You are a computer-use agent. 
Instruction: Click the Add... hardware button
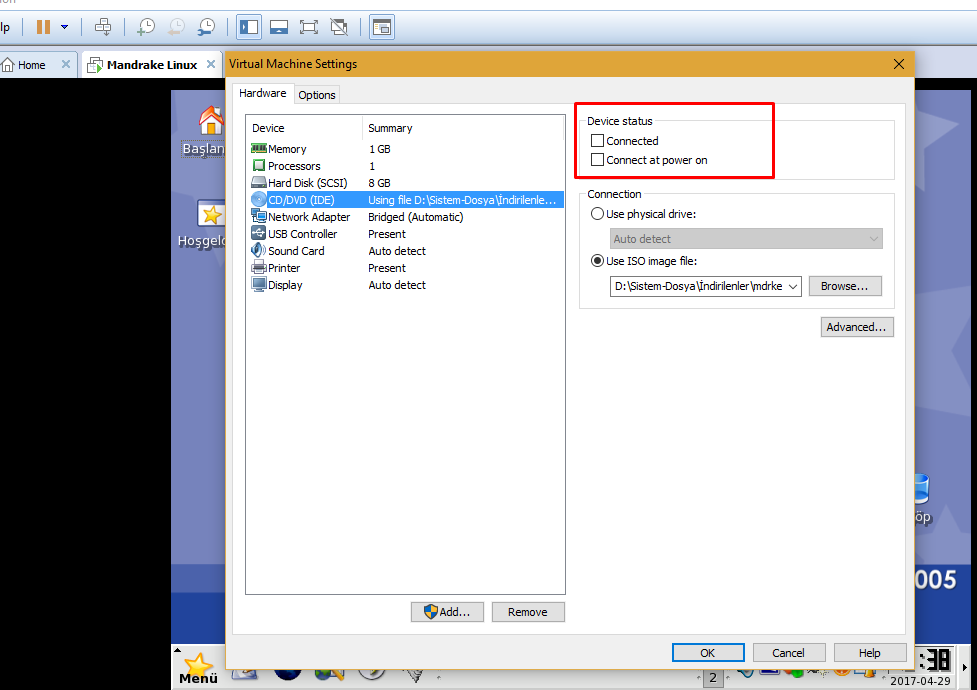point(447,611)
